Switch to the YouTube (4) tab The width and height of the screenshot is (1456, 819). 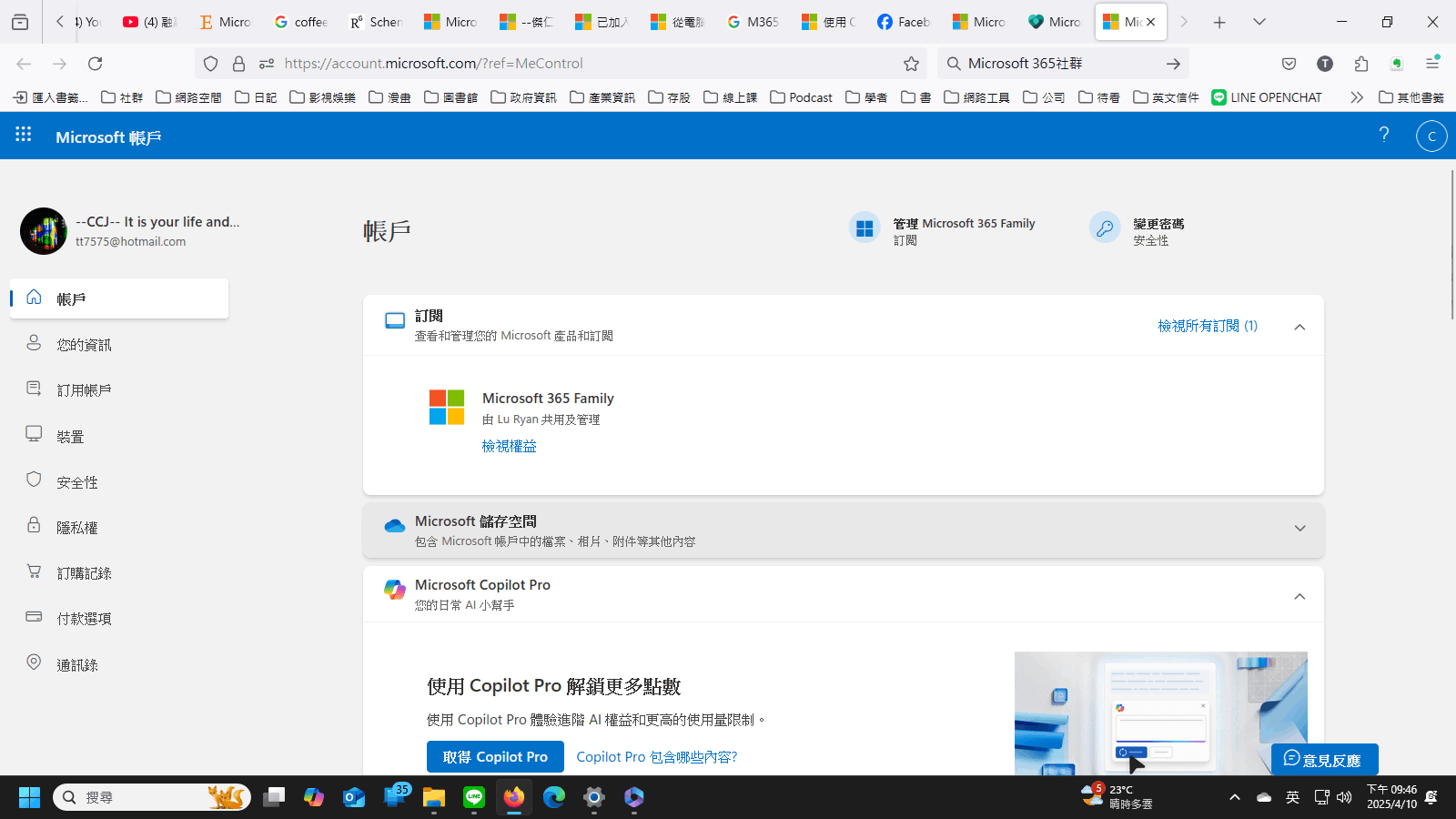click(150, 22)
